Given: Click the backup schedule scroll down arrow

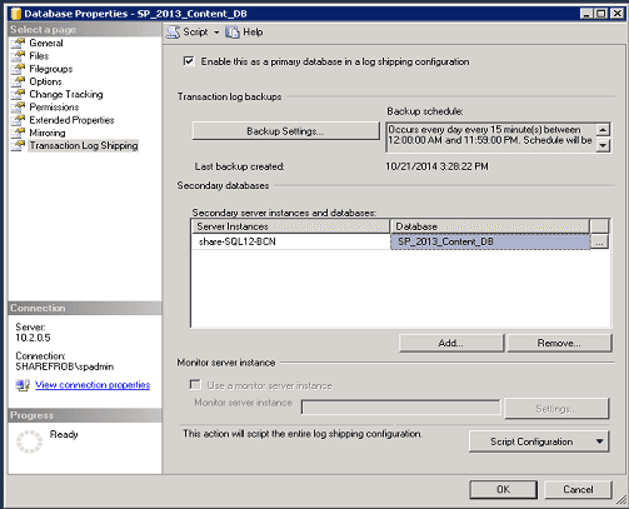Looking at the screenshot, I should (603, 145).
